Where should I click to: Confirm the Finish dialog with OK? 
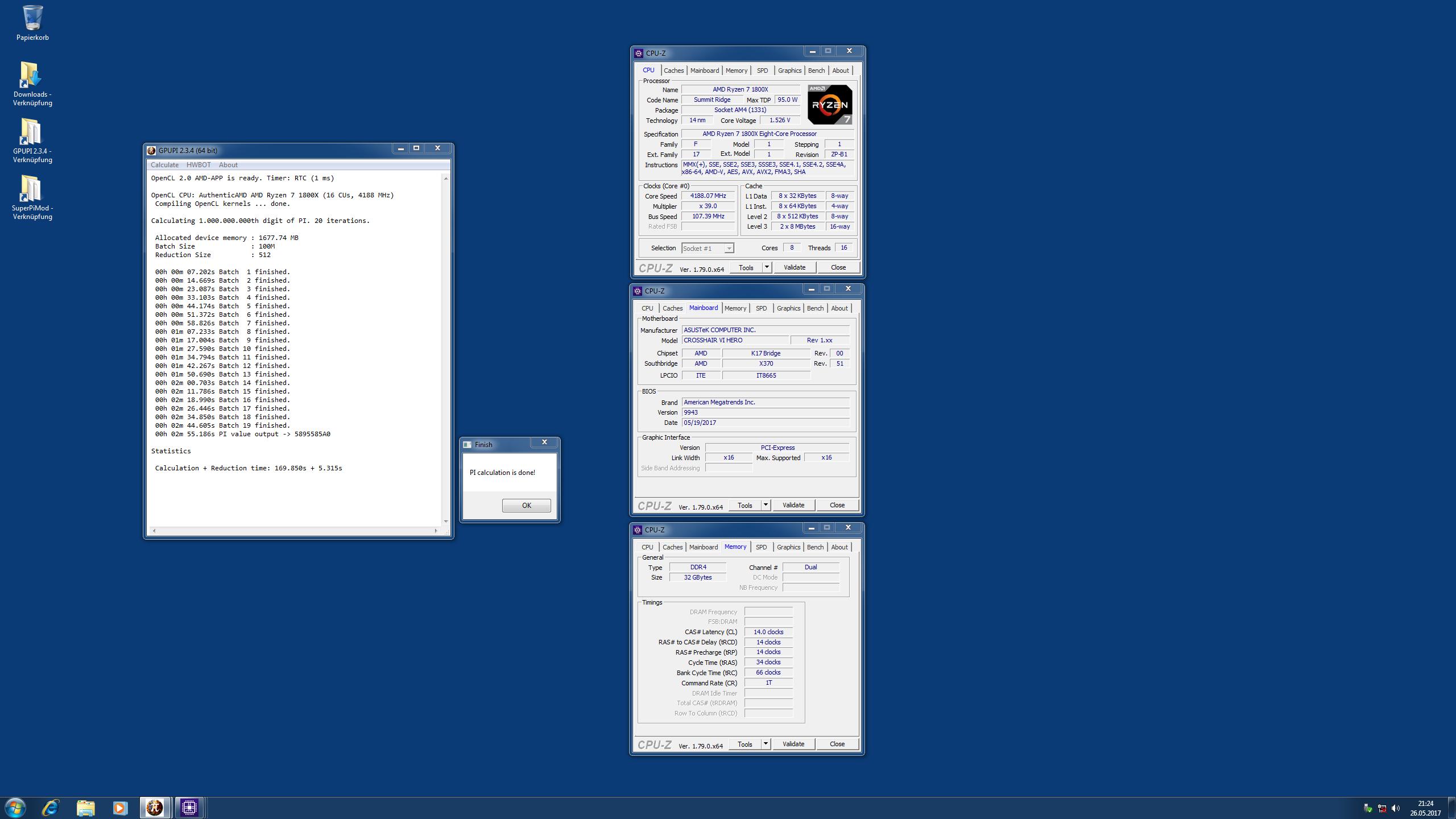[526, 506]
